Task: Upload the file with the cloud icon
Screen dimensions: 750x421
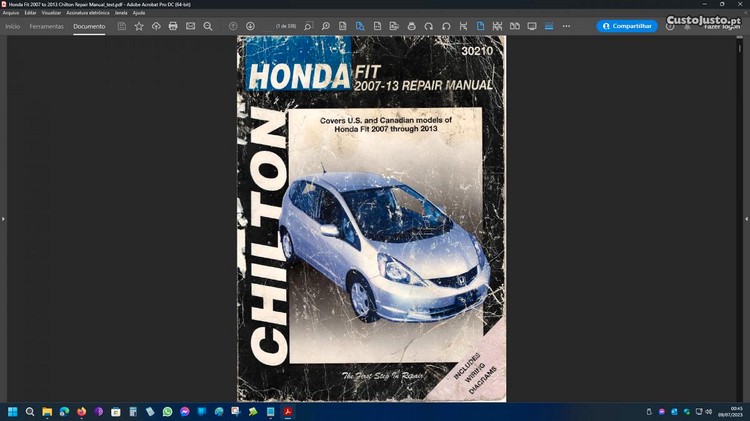Action: tap(156, 26)
